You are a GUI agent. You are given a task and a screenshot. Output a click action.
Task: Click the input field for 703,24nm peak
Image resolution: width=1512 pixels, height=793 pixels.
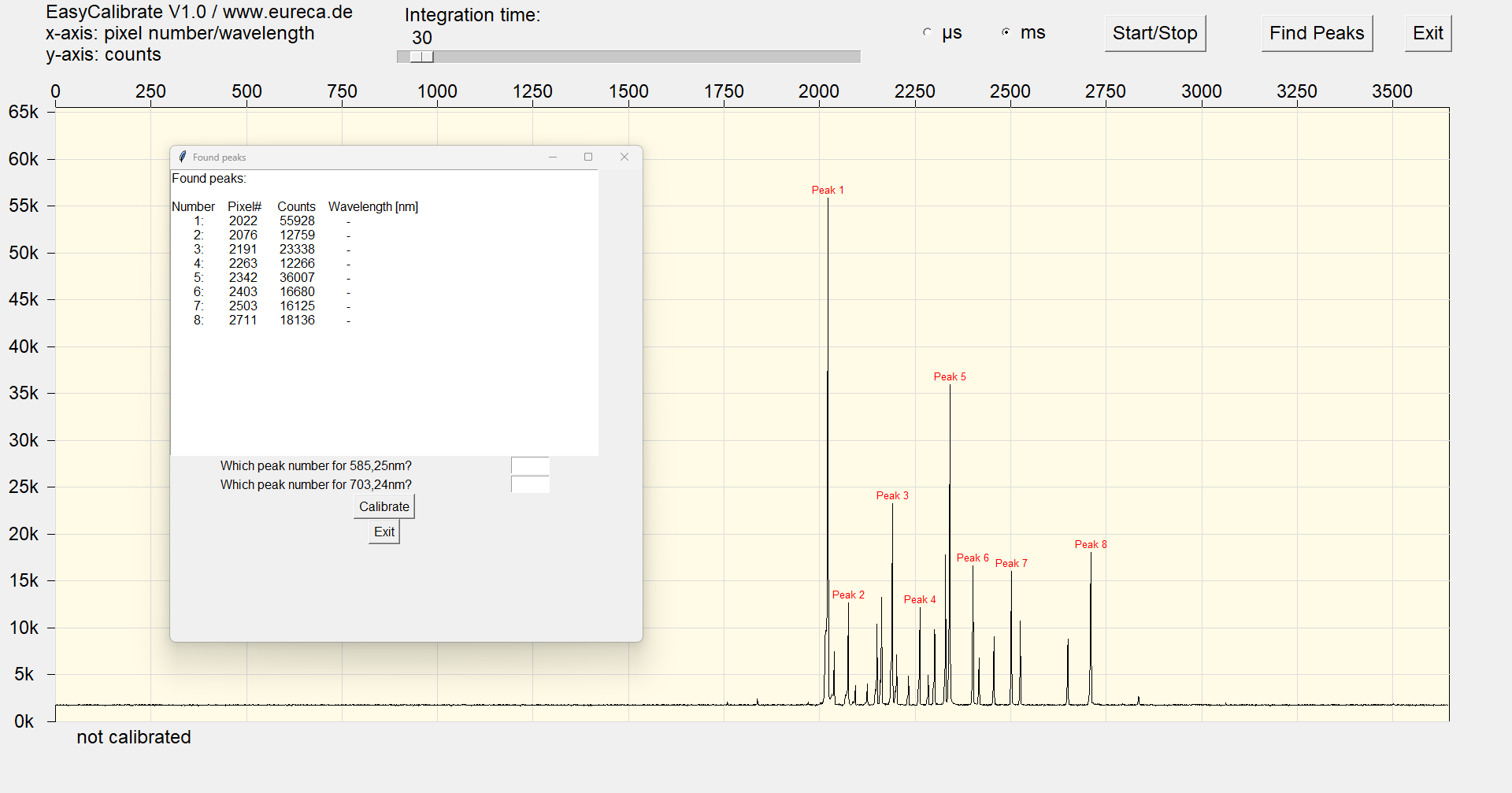pos(530,484)
